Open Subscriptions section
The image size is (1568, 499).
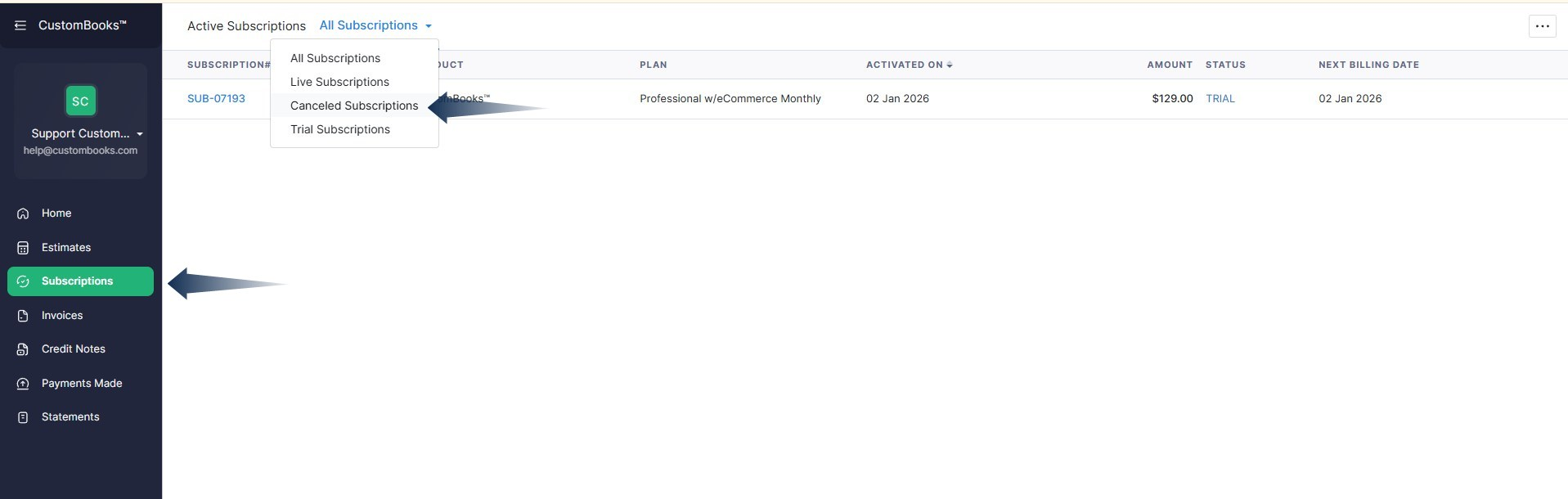coord(80,281)
